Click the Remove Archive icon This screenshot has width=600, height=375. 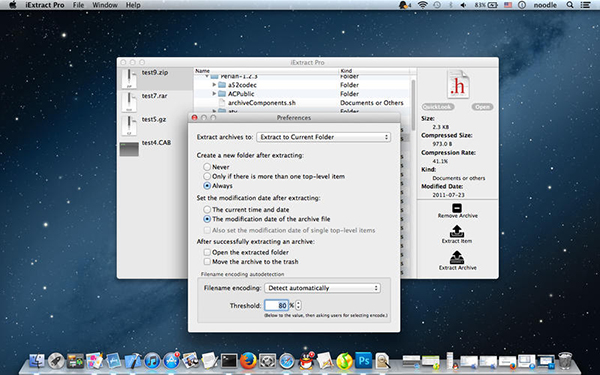pos(457,208)
